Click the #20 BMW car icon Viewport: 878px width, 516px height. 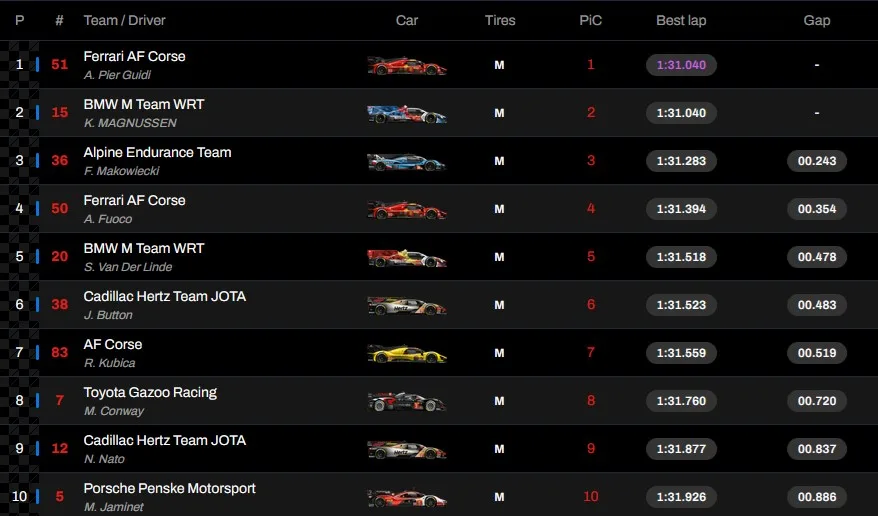point(406,257)
